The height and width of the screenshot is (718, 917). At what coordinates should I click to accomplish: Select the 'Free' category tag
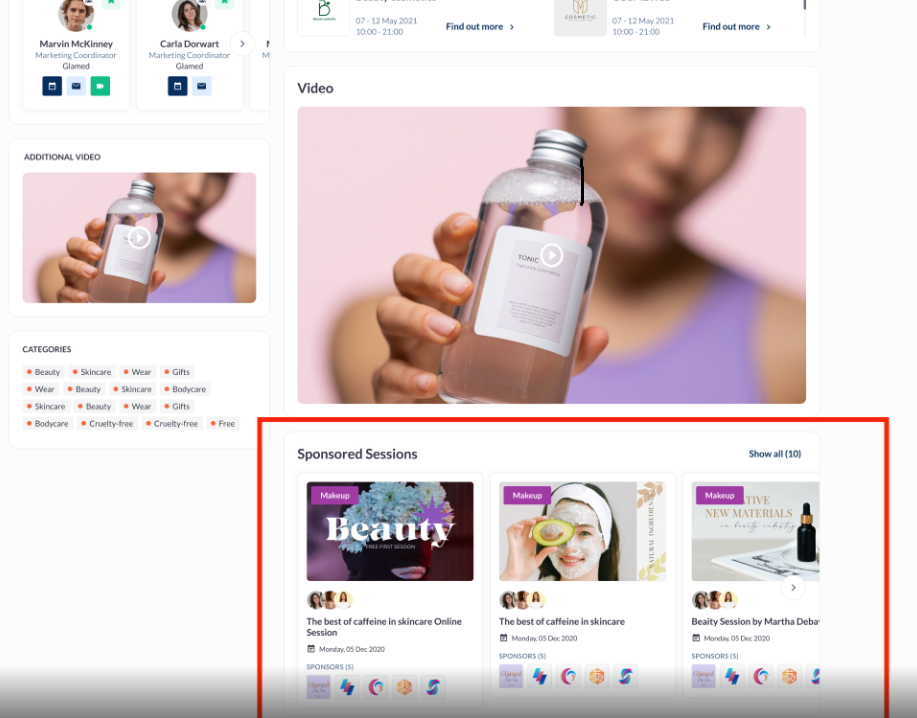coord(223,423)
